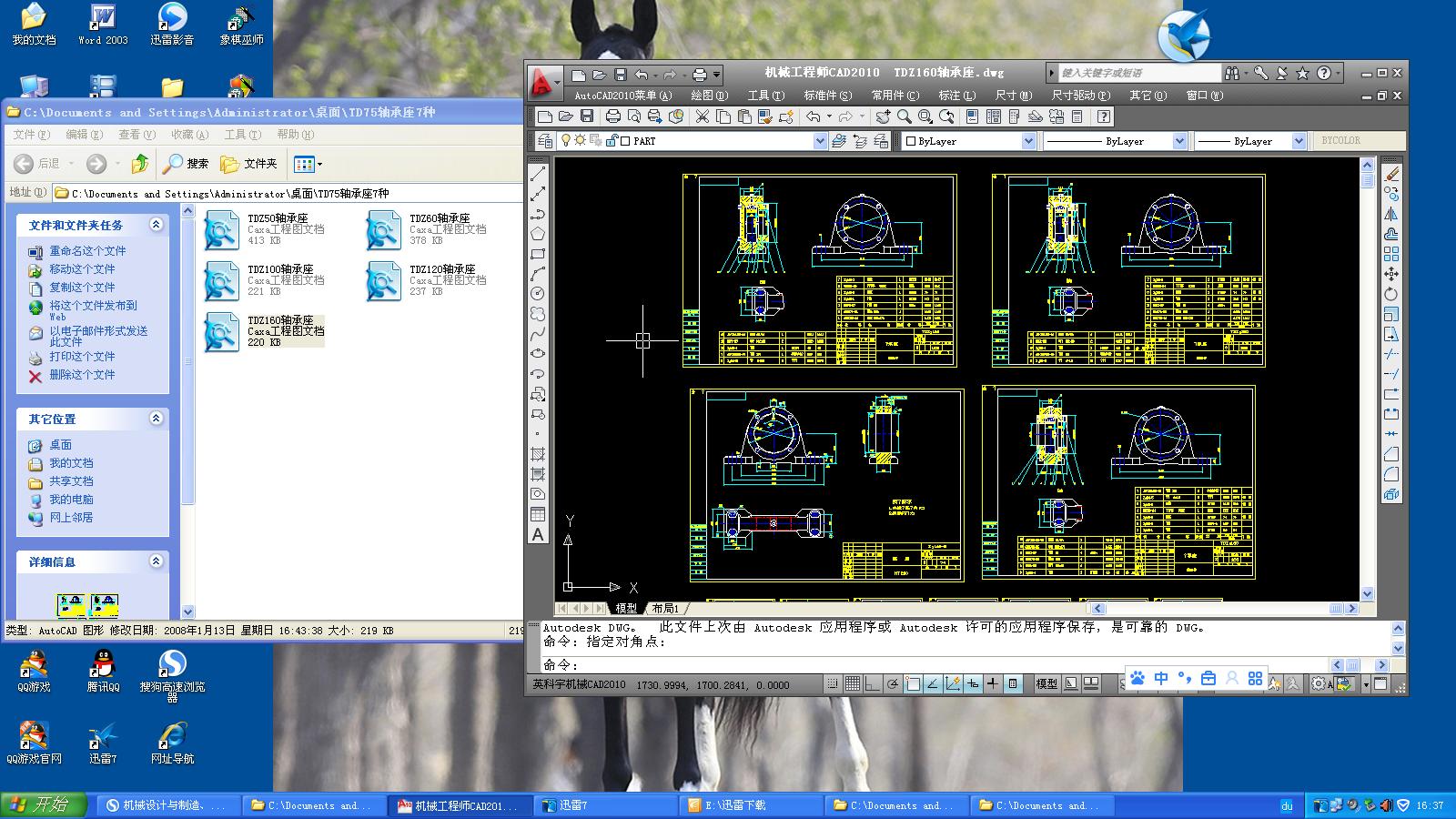Viewport: 1456px width, 819px height.
Task: Click the AutoCAD application menu logo
Action: (543, 82)
